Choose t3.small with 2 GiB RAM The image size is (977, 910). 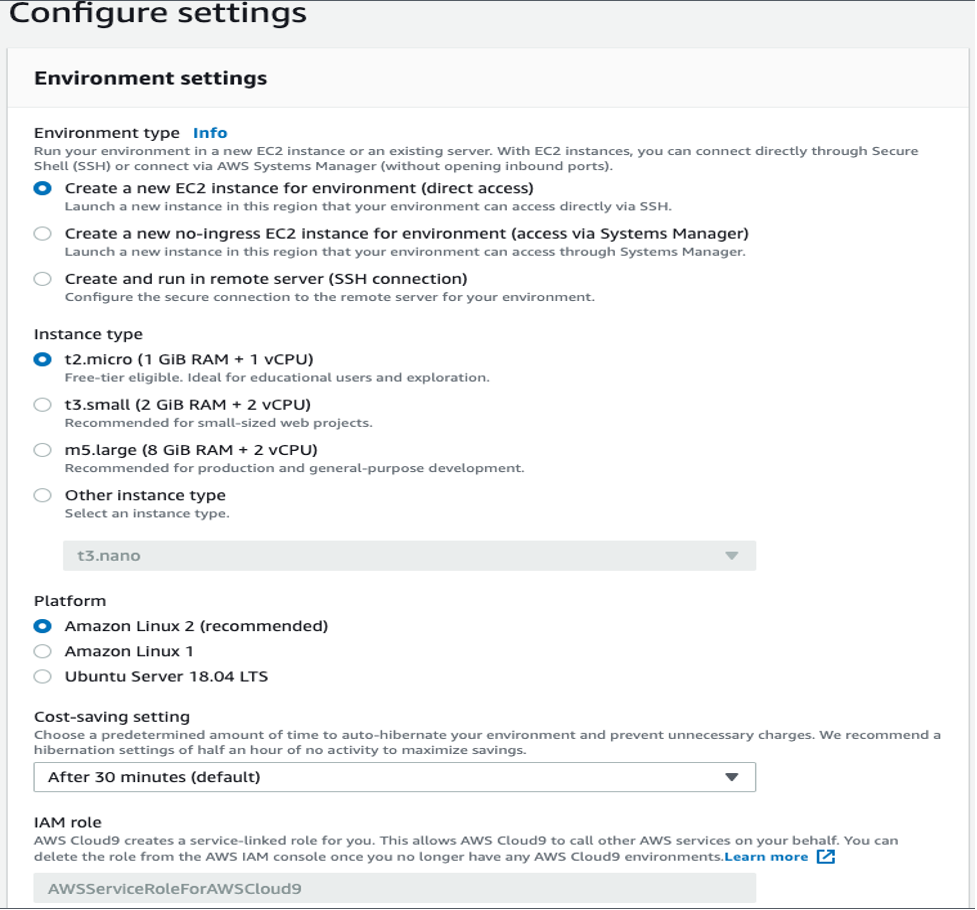(x=42, y=404)
